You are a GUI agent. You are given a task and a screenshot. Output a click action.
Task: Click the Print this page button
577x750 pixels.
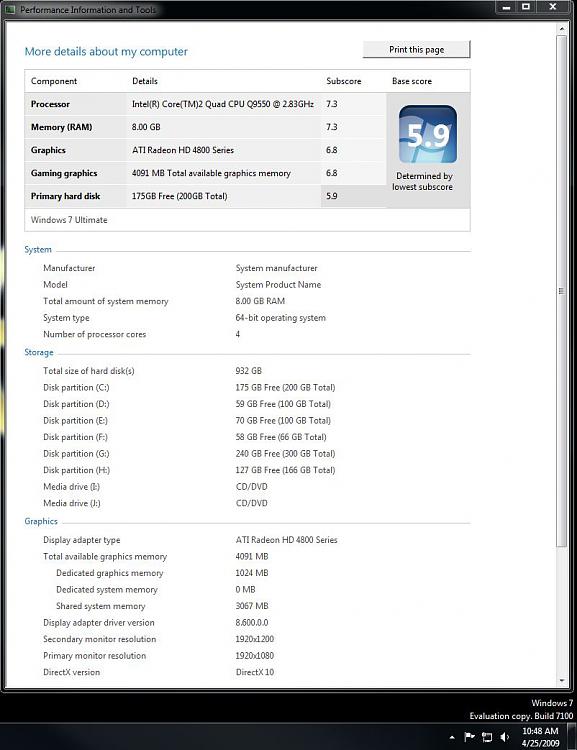coord(417,49)
